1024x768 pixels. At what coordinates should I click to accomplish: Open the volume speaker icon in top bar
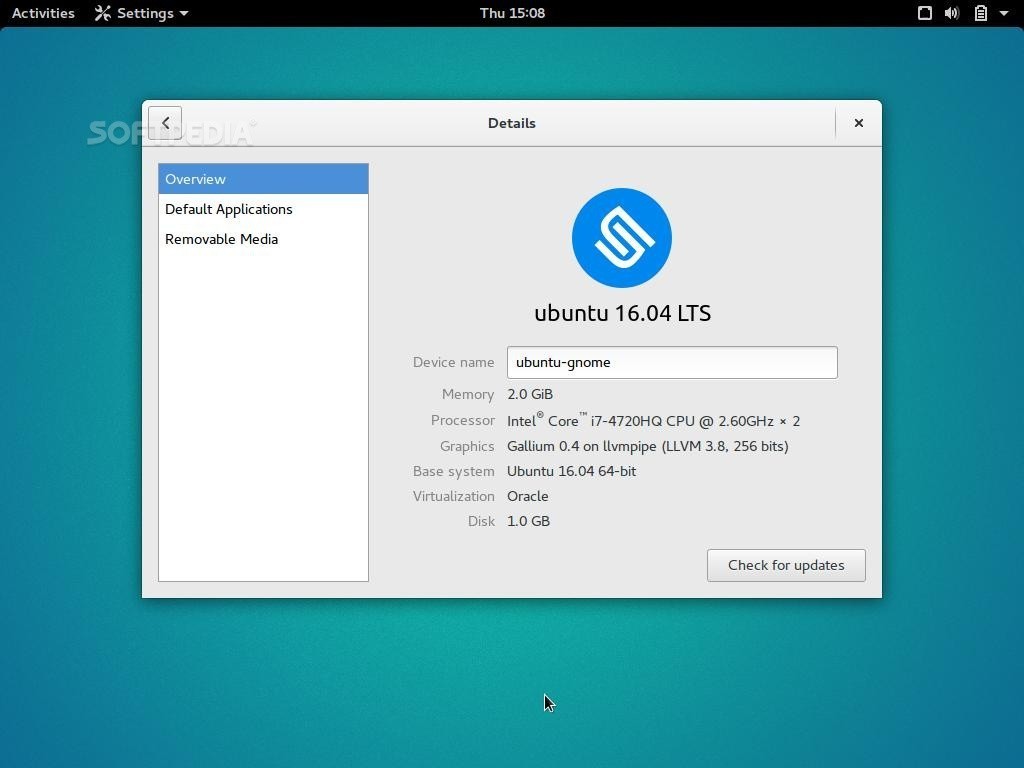click(952, 13)
